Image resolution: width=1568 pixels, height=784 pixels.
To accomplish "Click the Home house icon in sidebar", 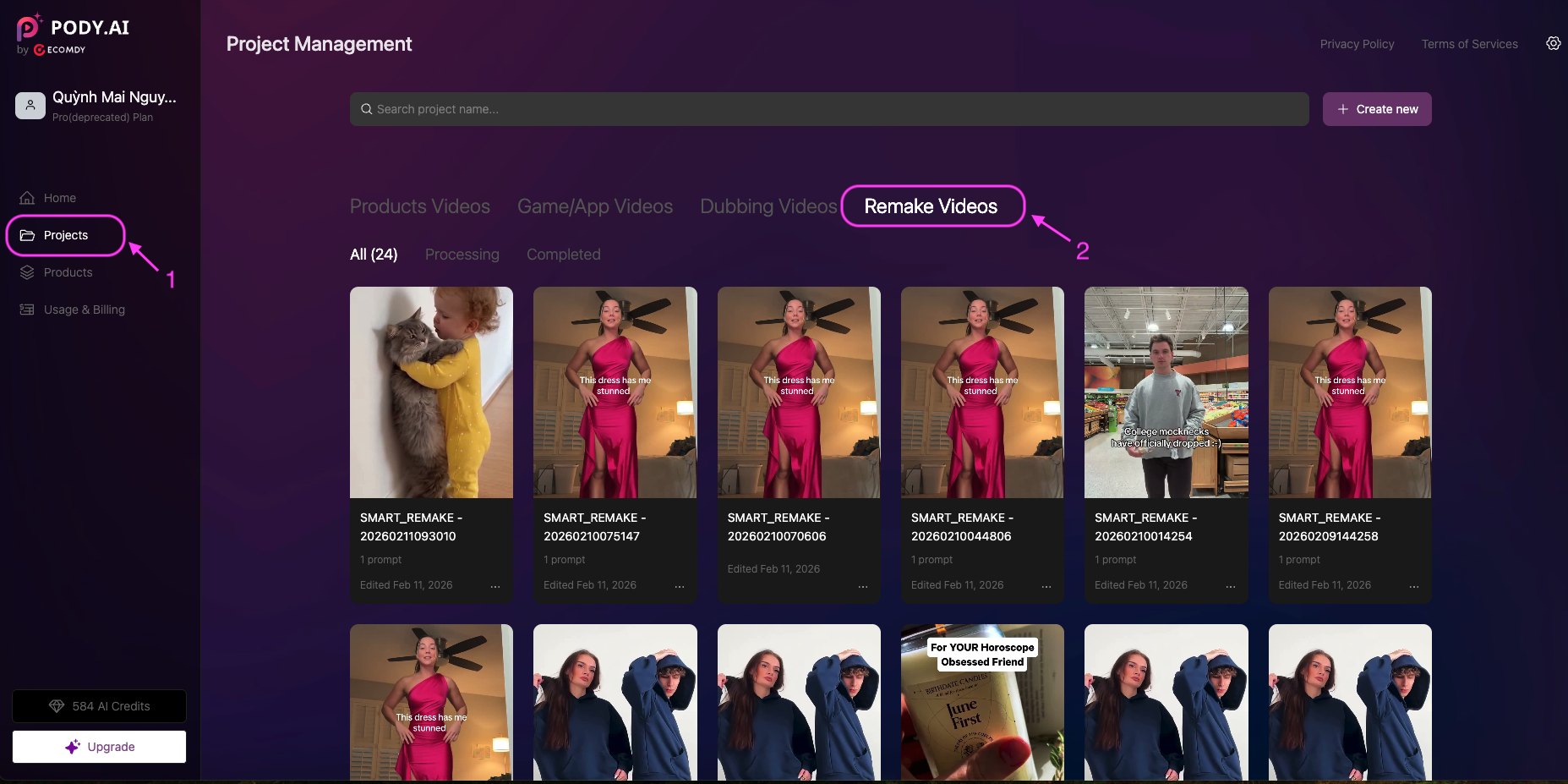I will (27, 198).
